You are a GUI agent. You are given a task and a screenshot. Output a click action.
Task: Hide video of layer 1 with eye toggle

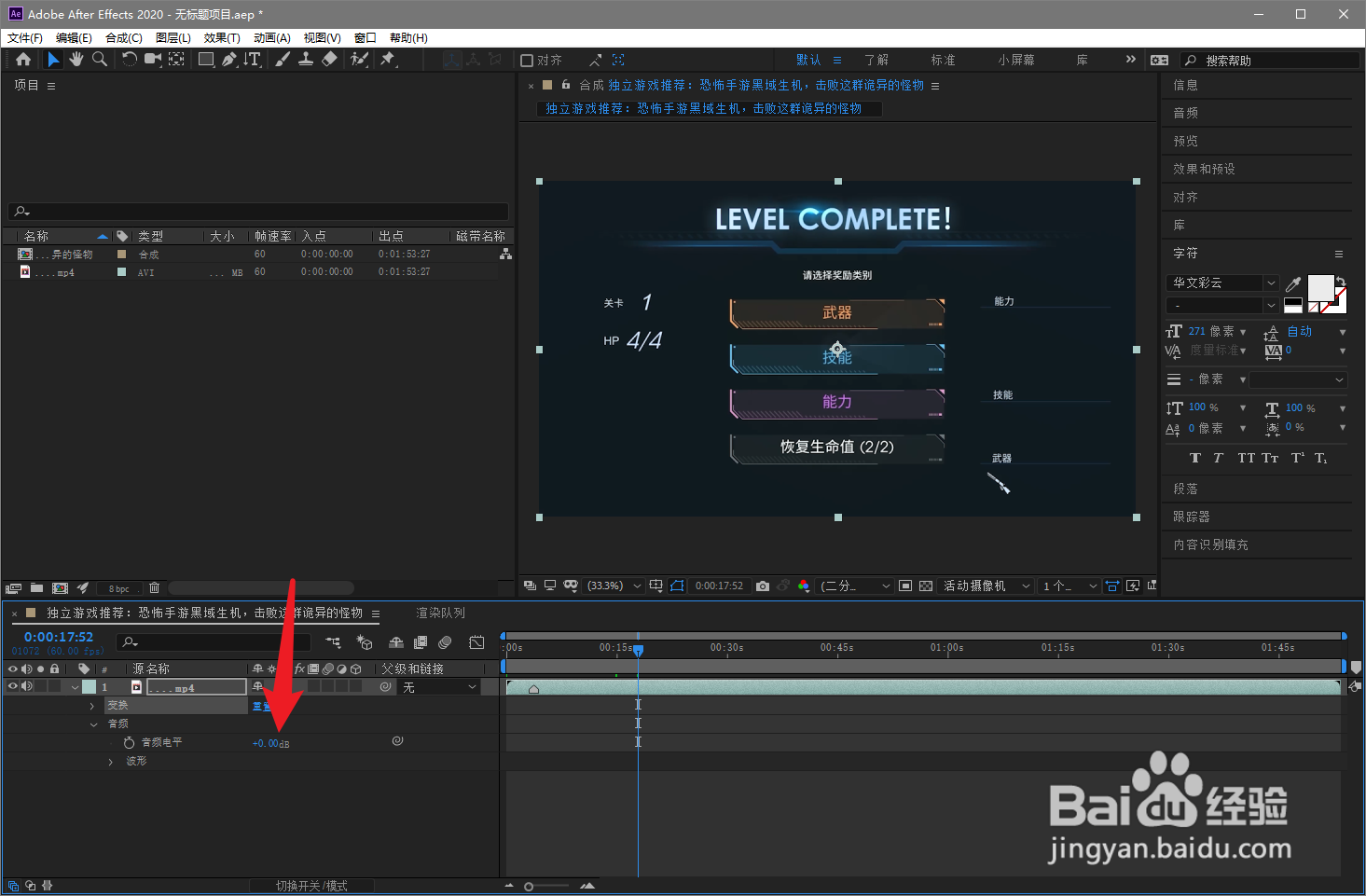tap(13, 687)
